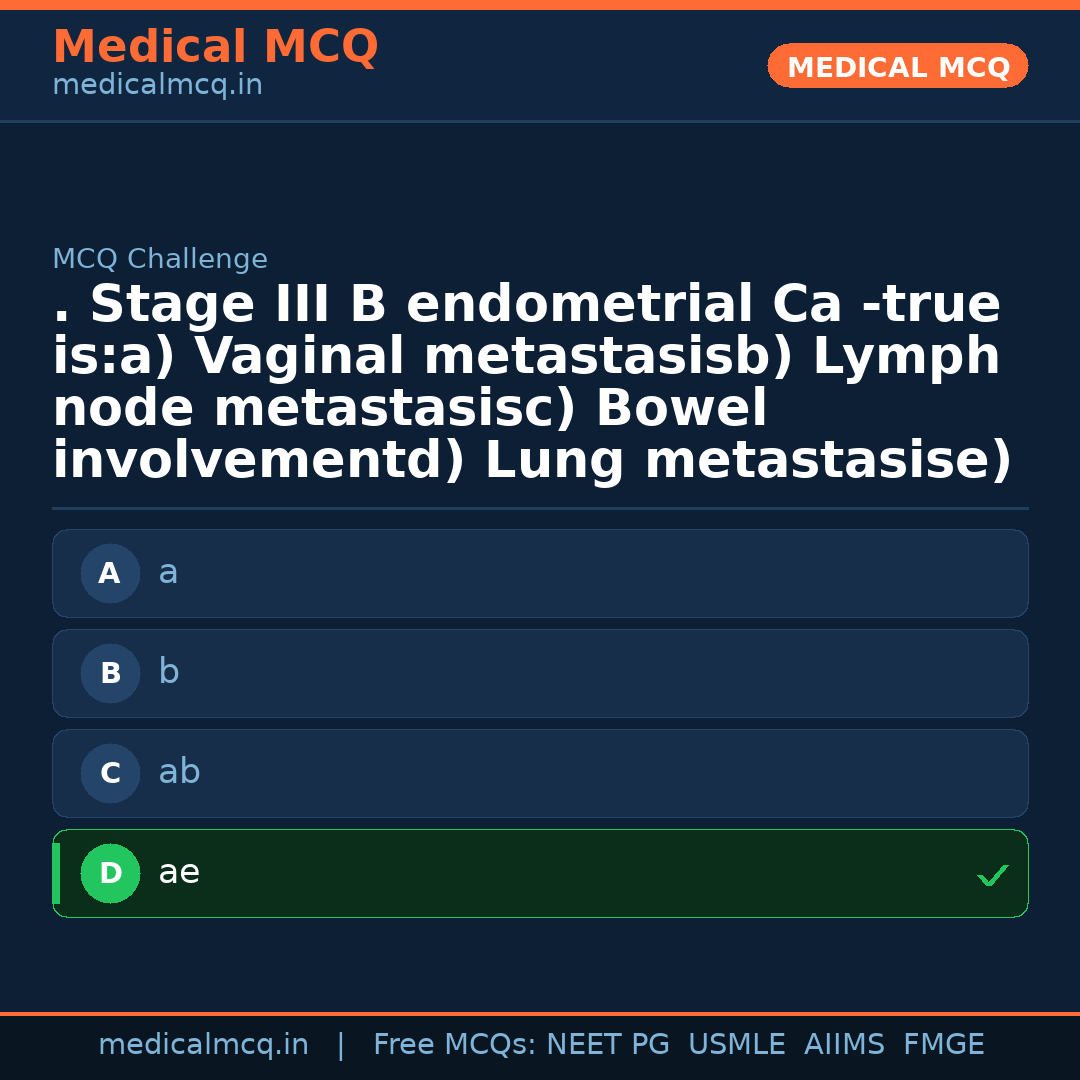Click the circular B badge icon
This screenshot has width=1080, height=1080.
tap(110, 673)
